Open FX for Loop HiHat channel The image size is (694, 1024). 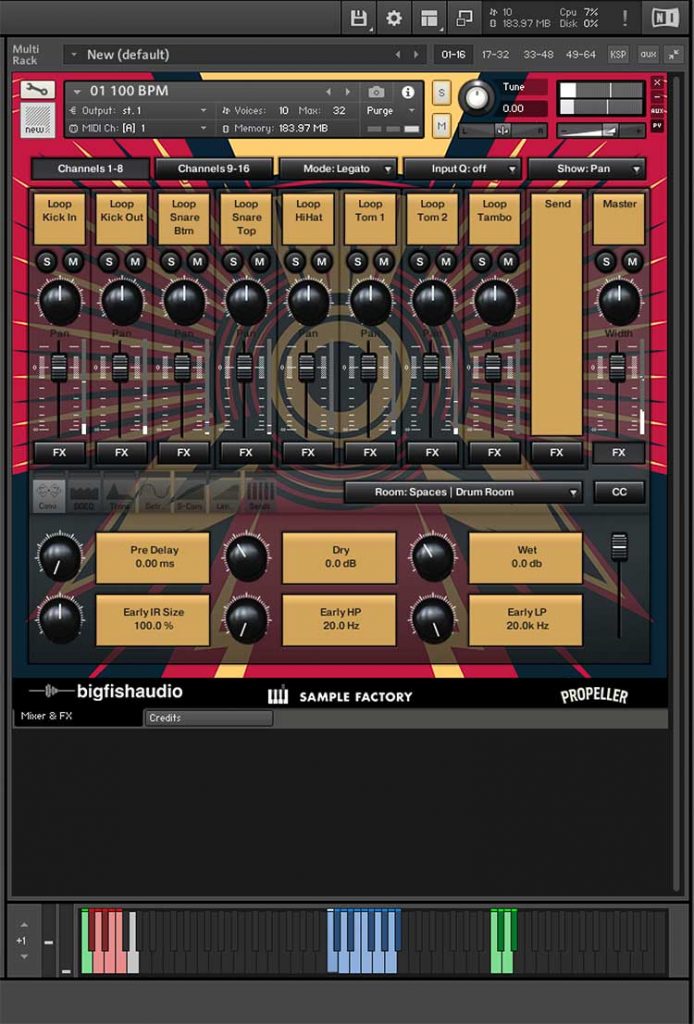point(308,453)
